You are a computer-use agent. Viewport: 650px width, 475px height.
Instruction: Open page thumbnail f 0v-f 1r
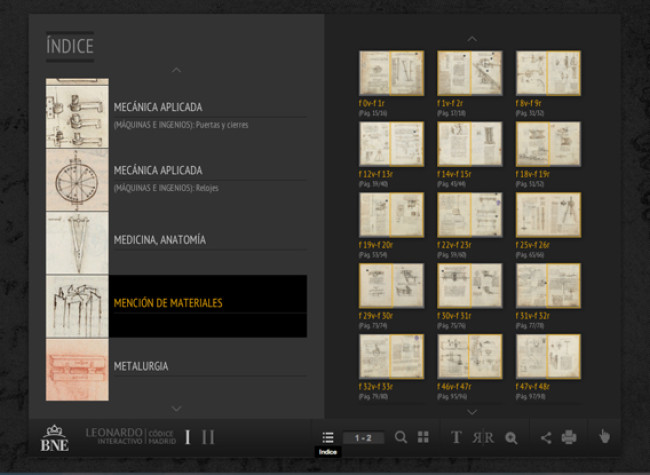tap(391, 73)
